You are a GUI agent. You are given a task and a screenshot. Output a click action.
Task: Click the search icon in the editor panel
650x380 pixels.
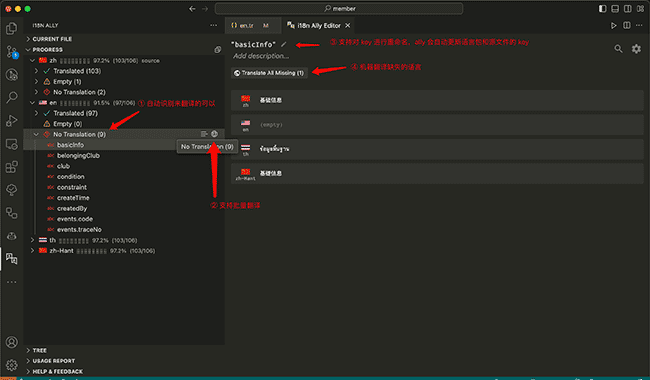point(618,49)
